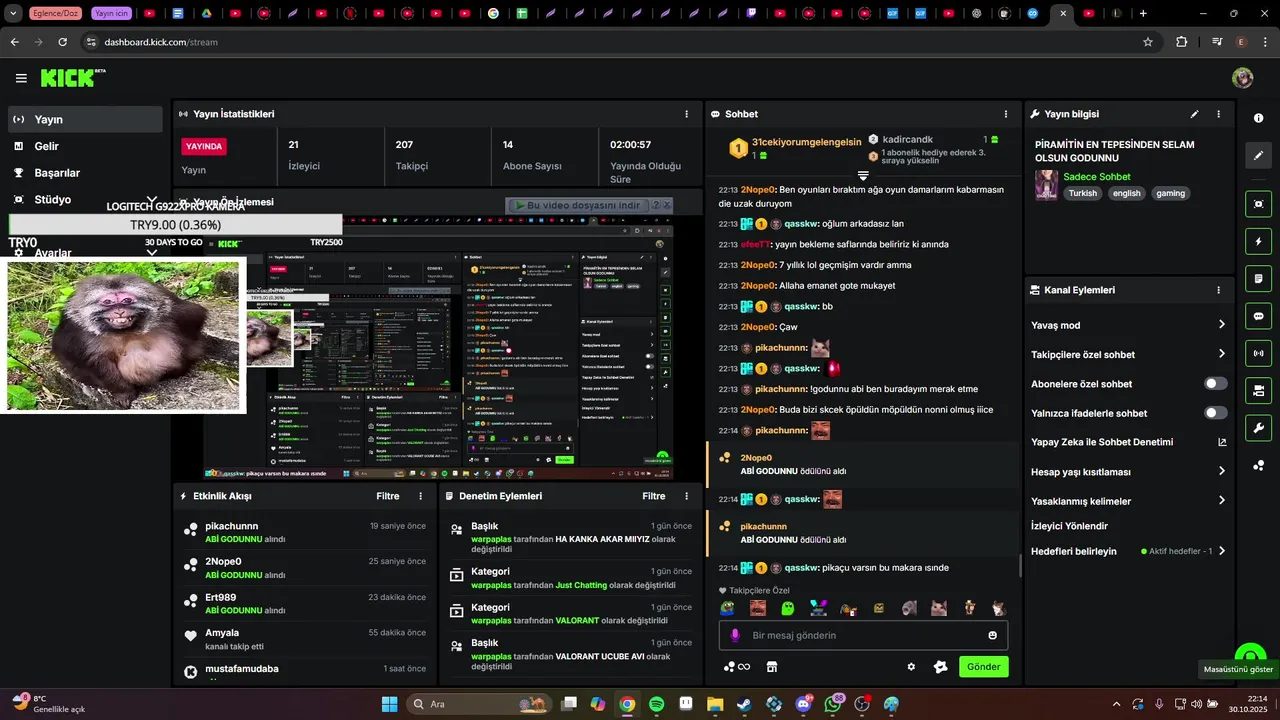The height and width of the screenshot is (720, 1280).
Task: Open Yayın İstatistikleri three-dot menu
Action: 686,114
